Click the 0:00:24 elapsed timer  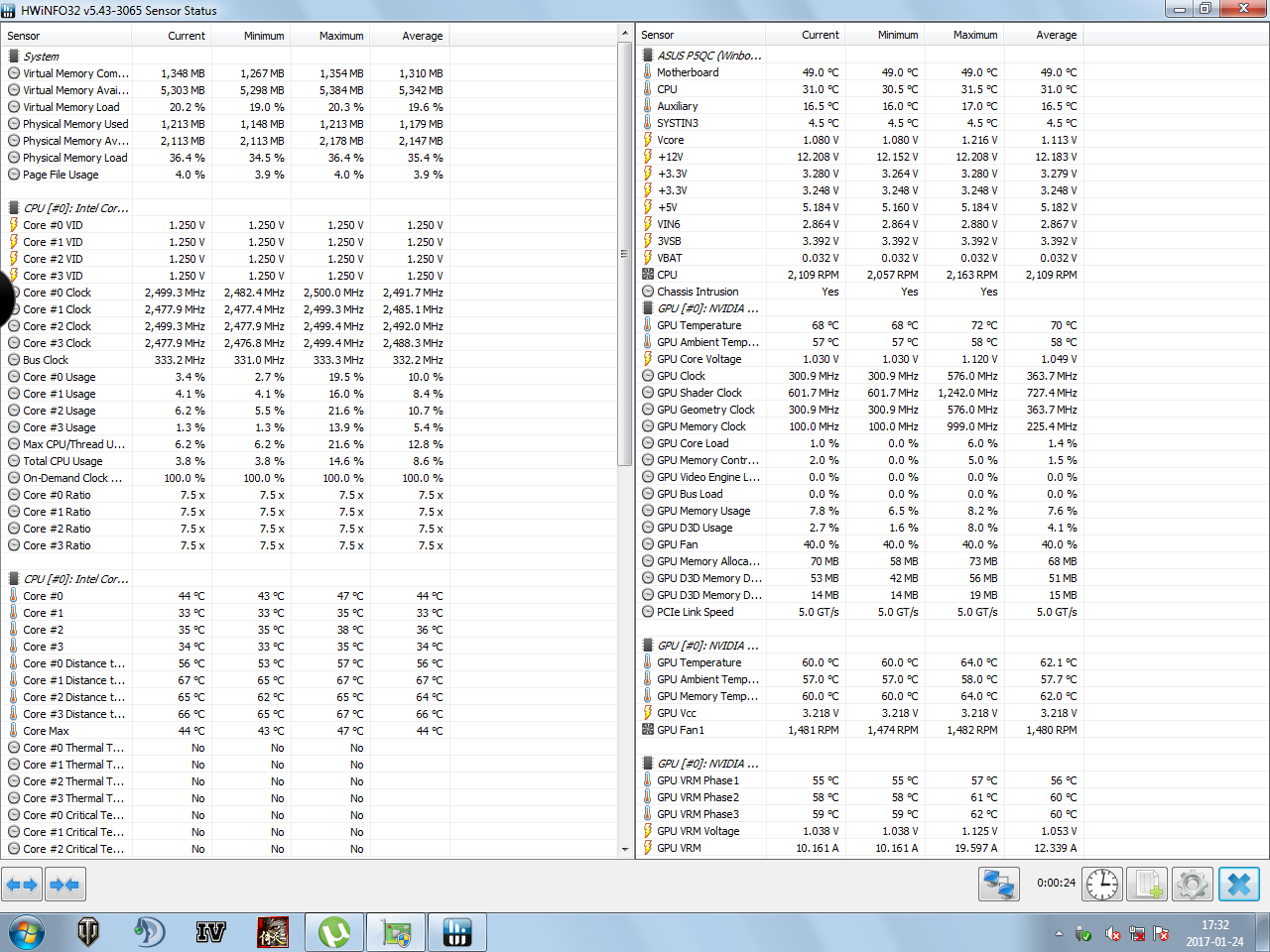(x=1056, y=883)
